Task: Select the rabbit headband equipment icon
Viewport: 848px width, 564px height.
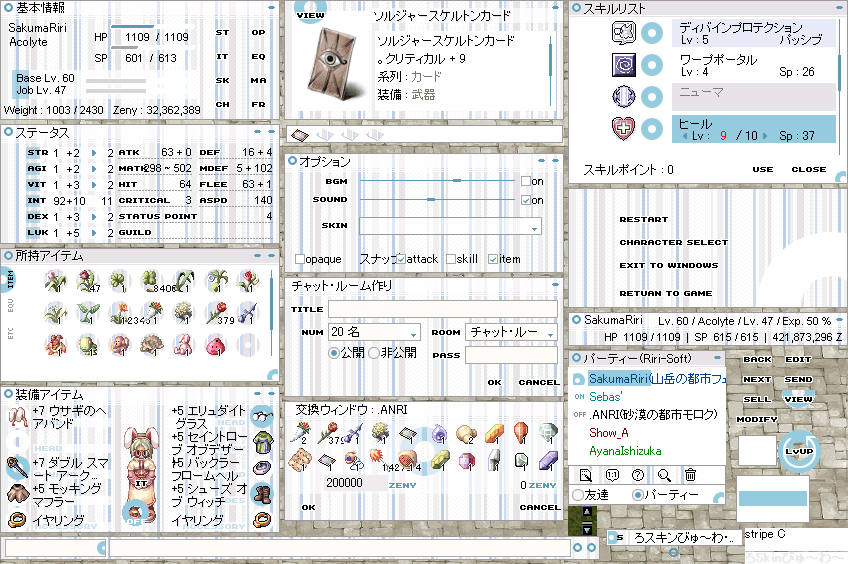Action: 17,416
